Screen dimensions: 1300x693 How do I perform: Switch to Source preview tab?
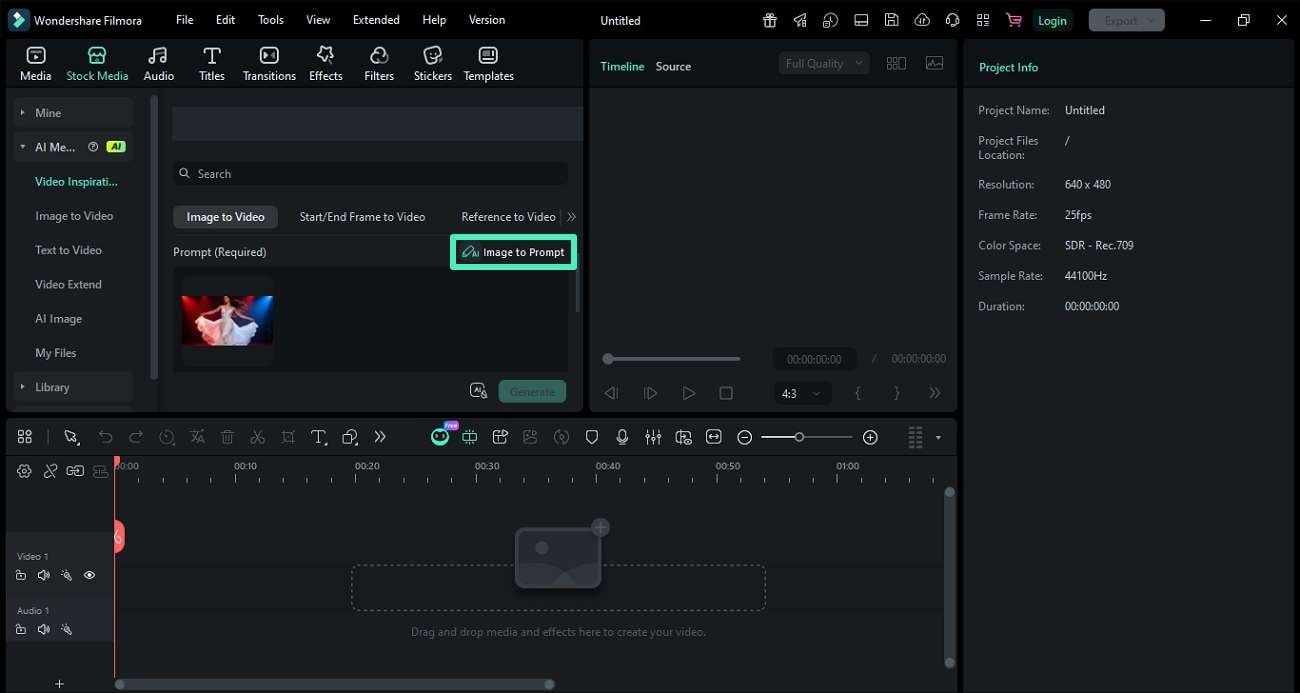673,66
